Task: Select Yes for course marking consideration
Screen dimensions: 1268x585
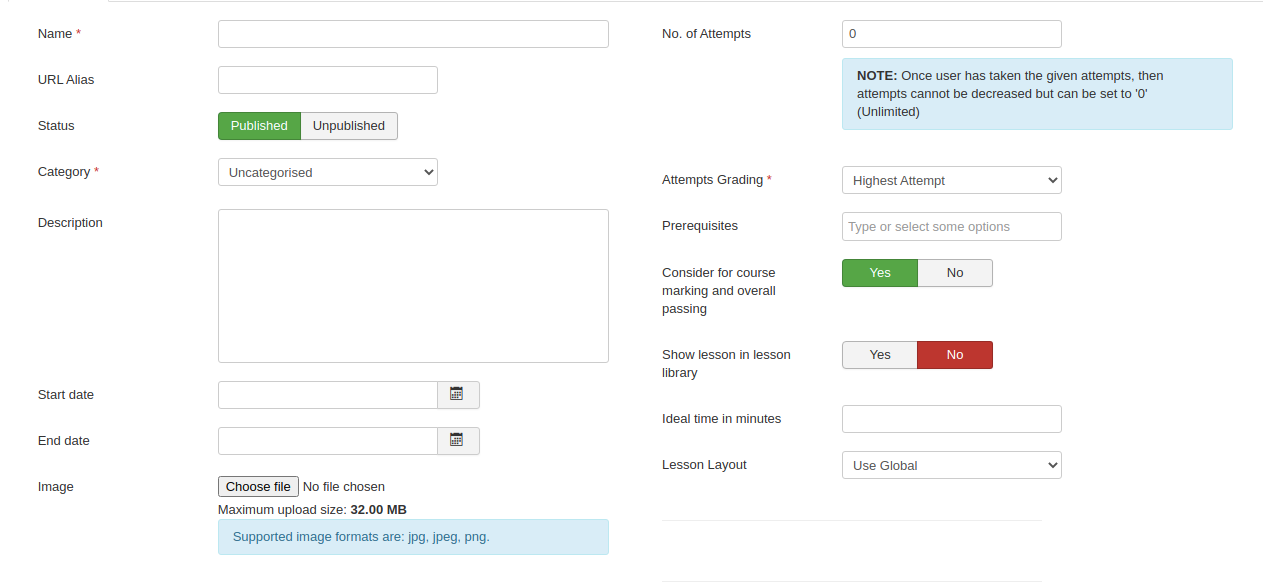Action: coord(879,273)
